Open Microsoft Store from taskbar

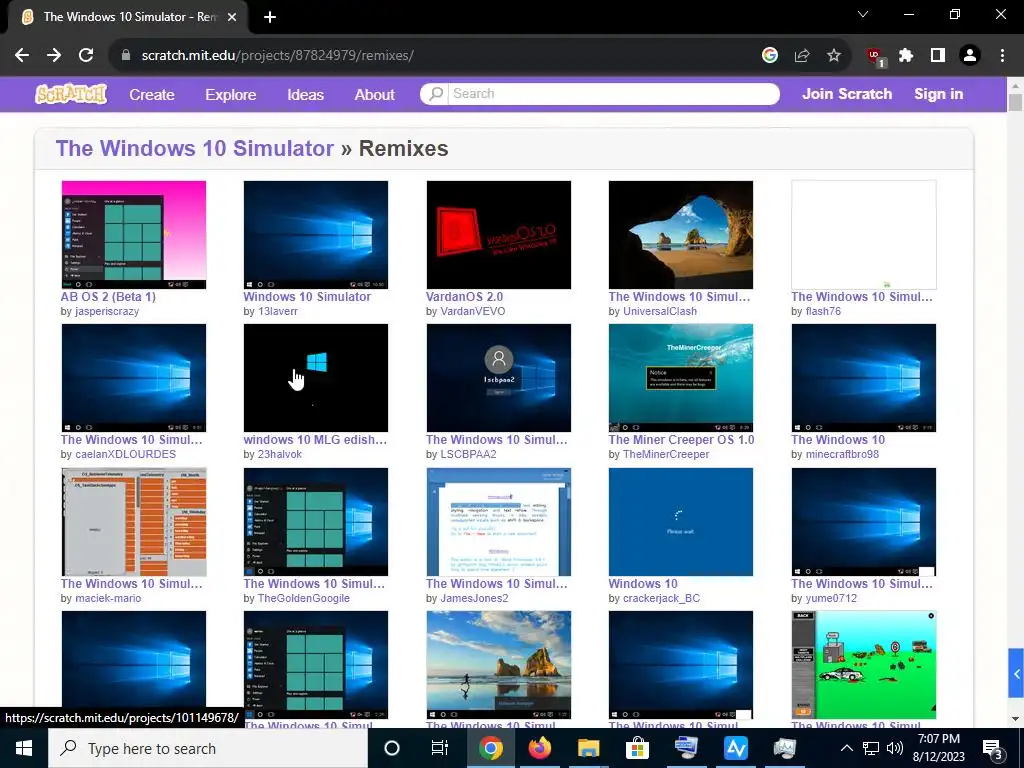pyautogui.click(x=637, y=748)
